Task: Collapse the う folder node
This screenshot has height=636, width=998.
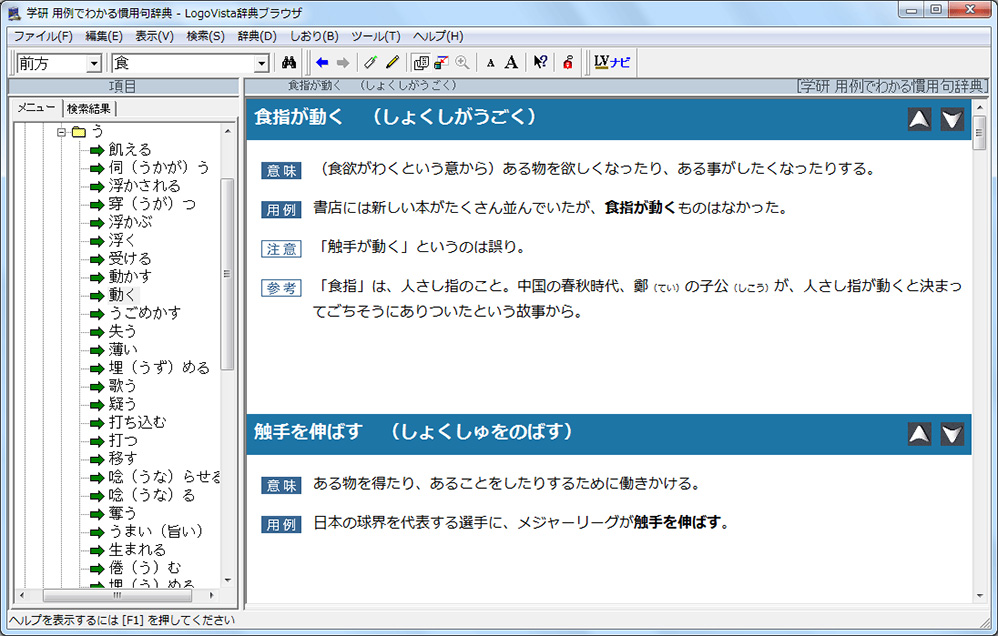Action: click(62, 132)
